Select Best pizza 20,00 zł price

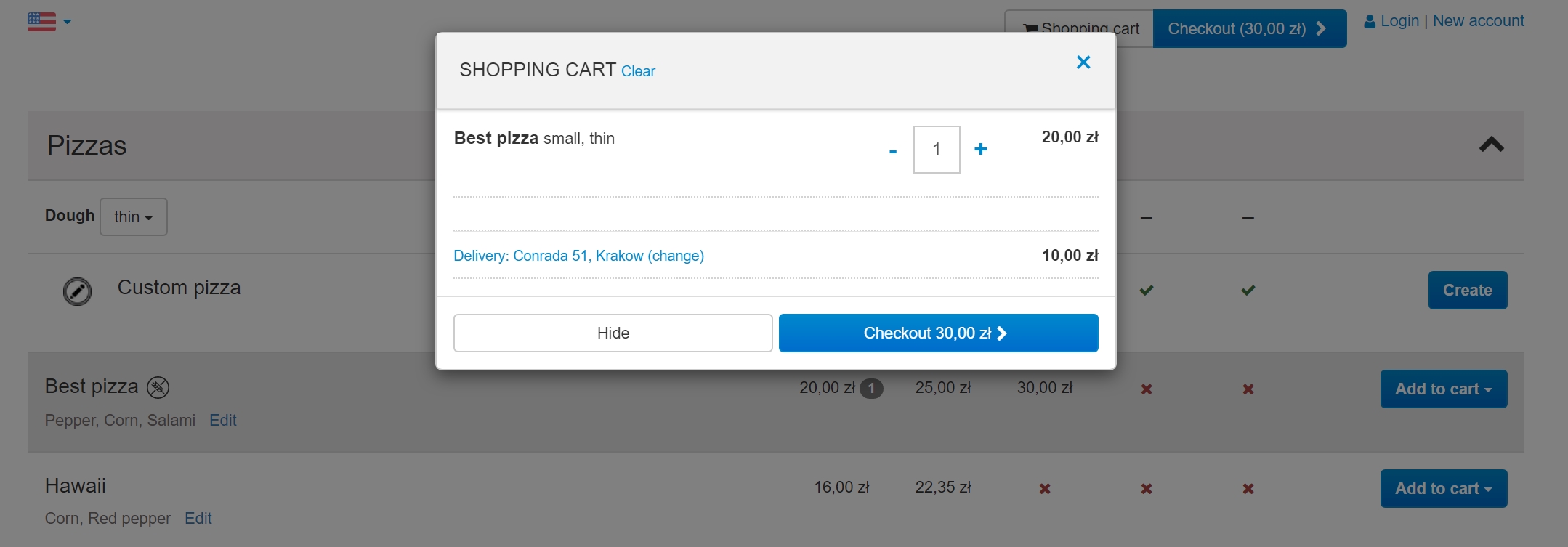[828, 388]
